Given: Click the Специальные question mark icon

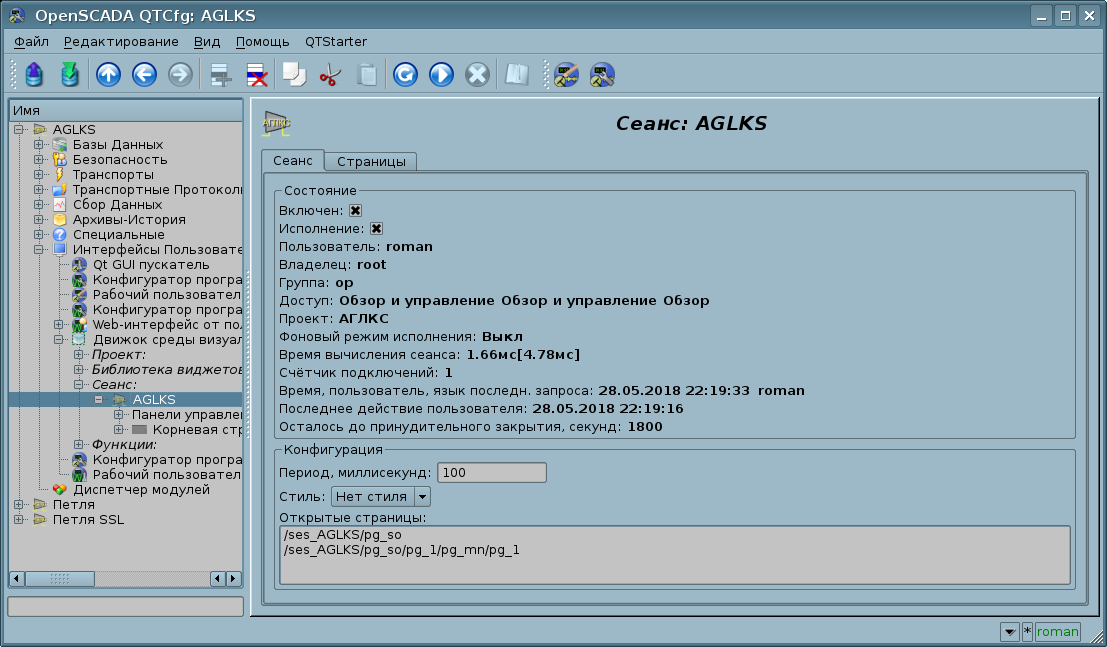Looking at the screenshot, I should [60, 235].
